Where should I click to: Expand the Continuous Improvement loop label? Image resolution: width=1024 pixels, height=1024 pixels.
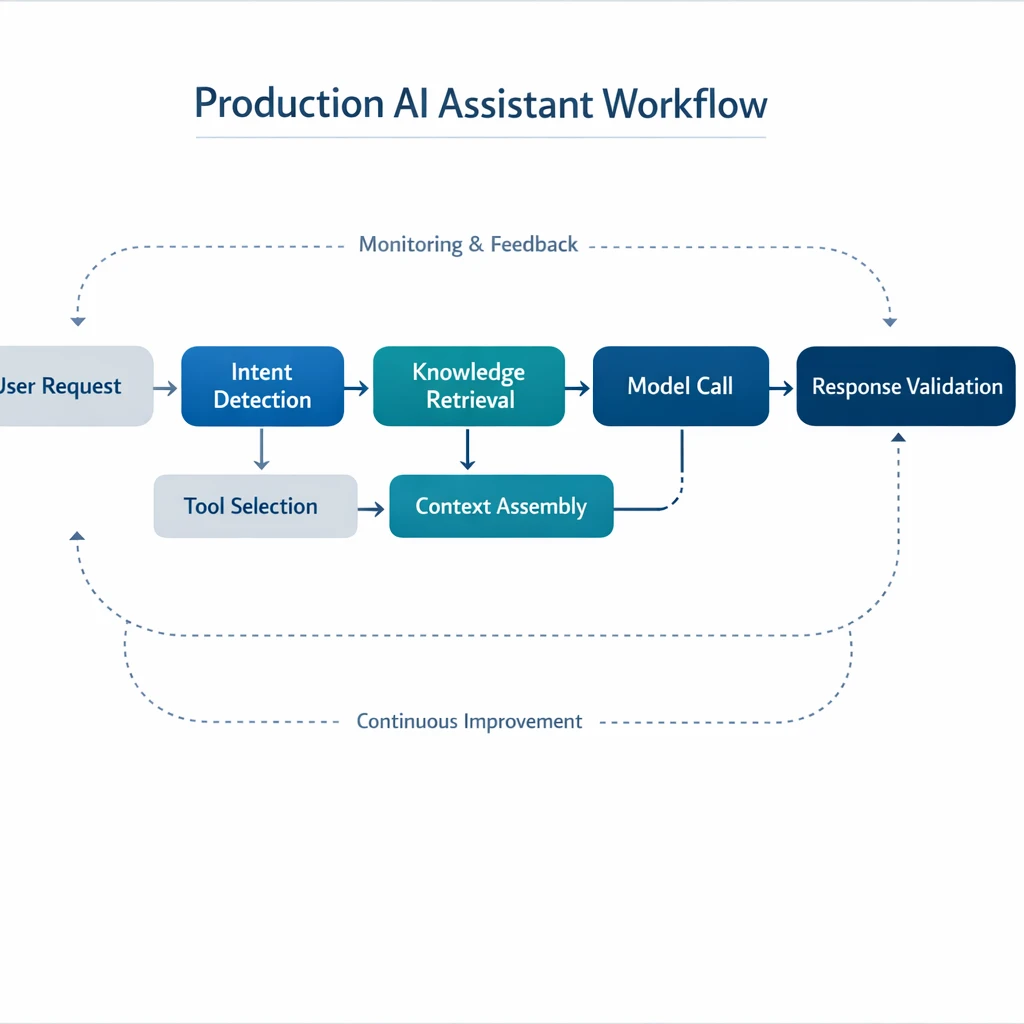469,721
